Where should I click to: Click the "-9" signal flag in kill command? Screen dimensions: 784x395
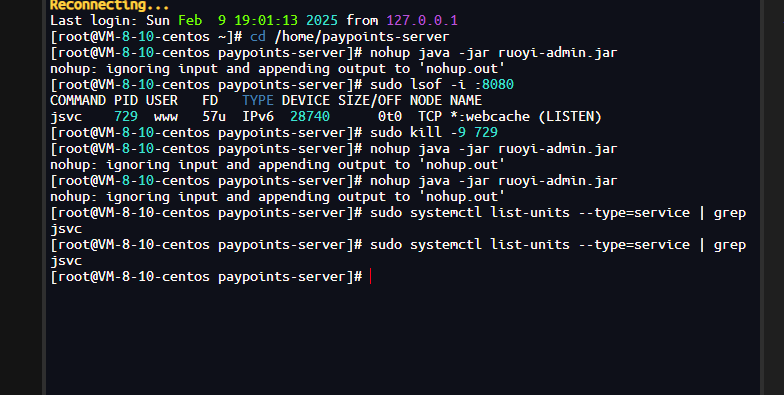(458, 132)
